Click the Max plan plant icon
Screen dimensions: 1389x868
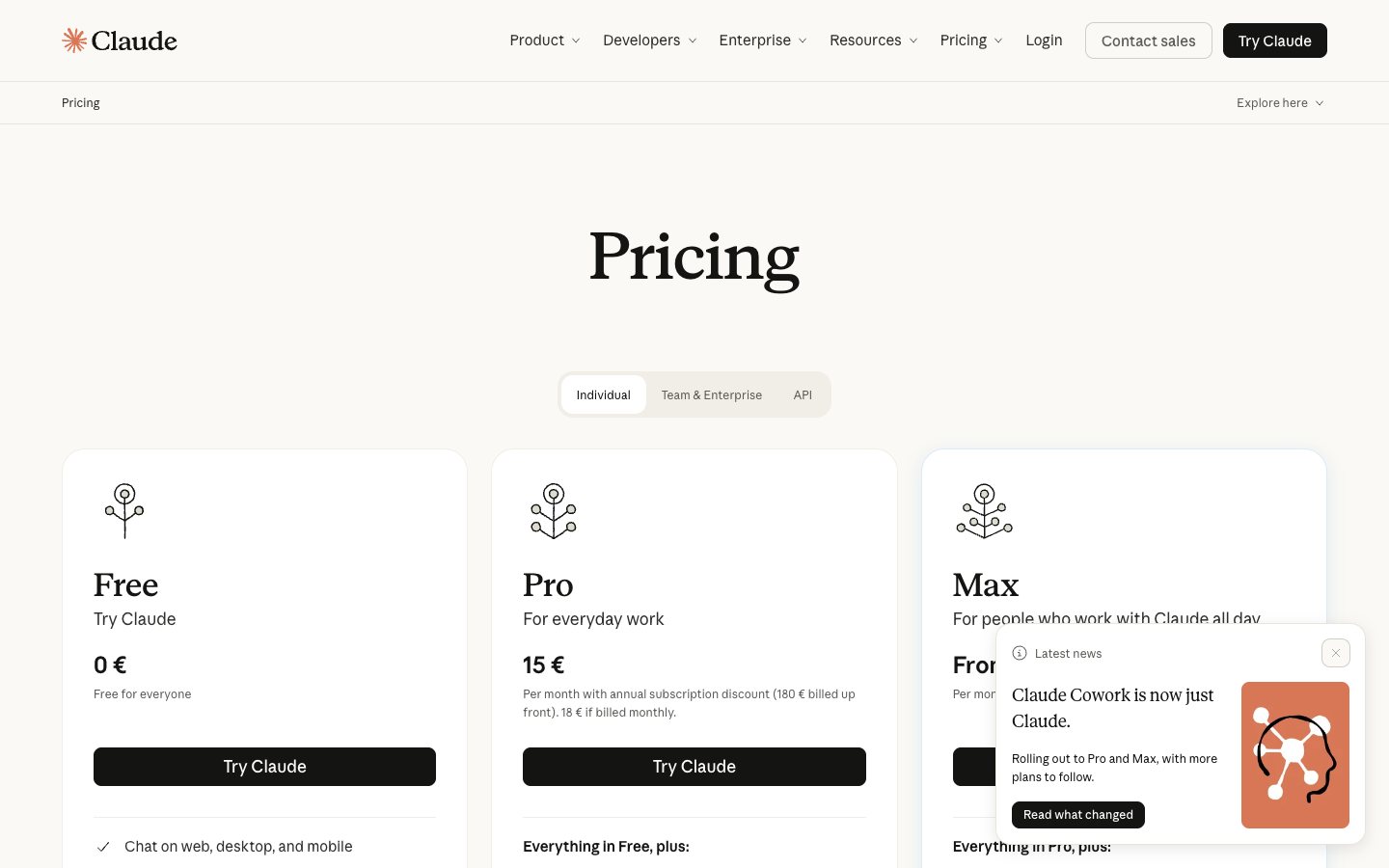click(x=984, y=511)
